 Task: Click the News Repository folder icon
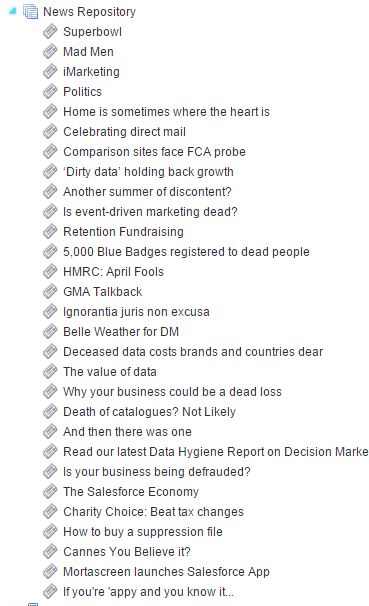[x=31, y=12]
